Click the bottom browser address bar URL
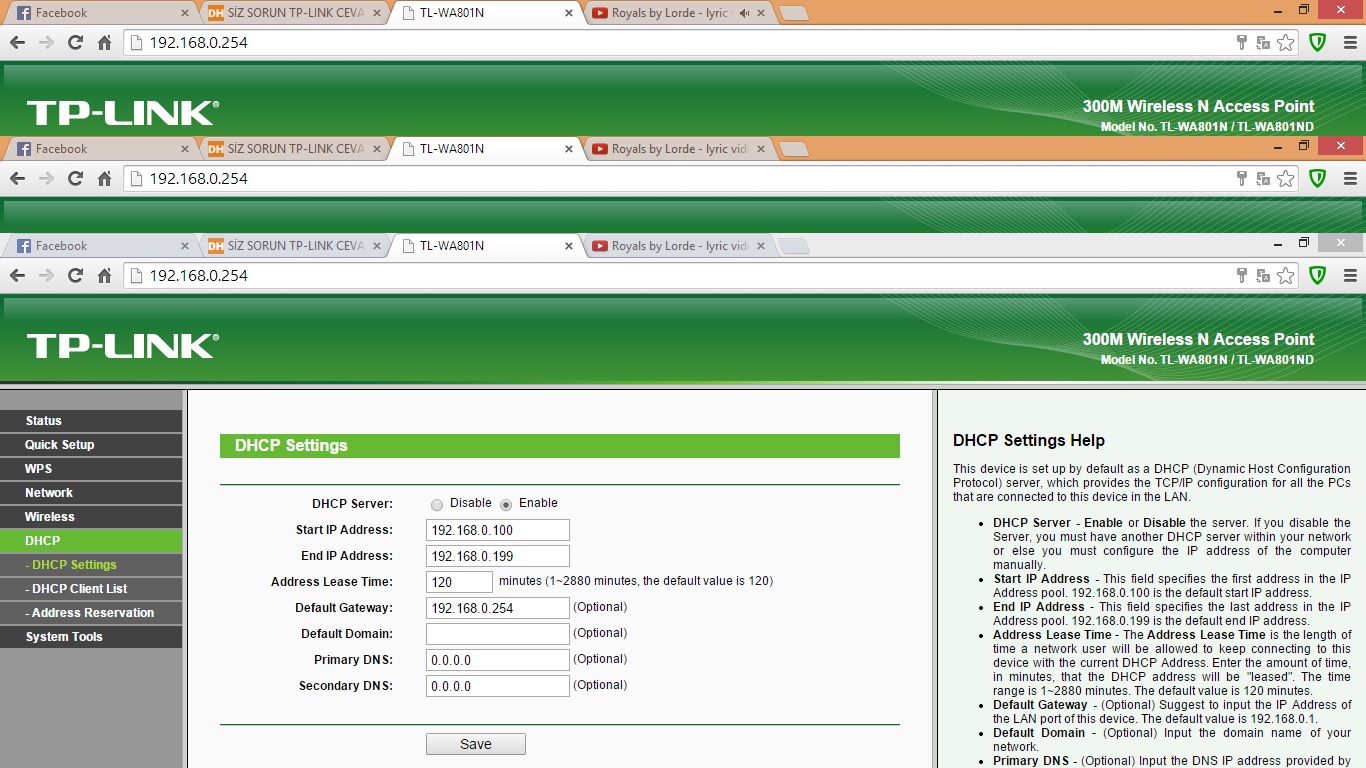 198,276
